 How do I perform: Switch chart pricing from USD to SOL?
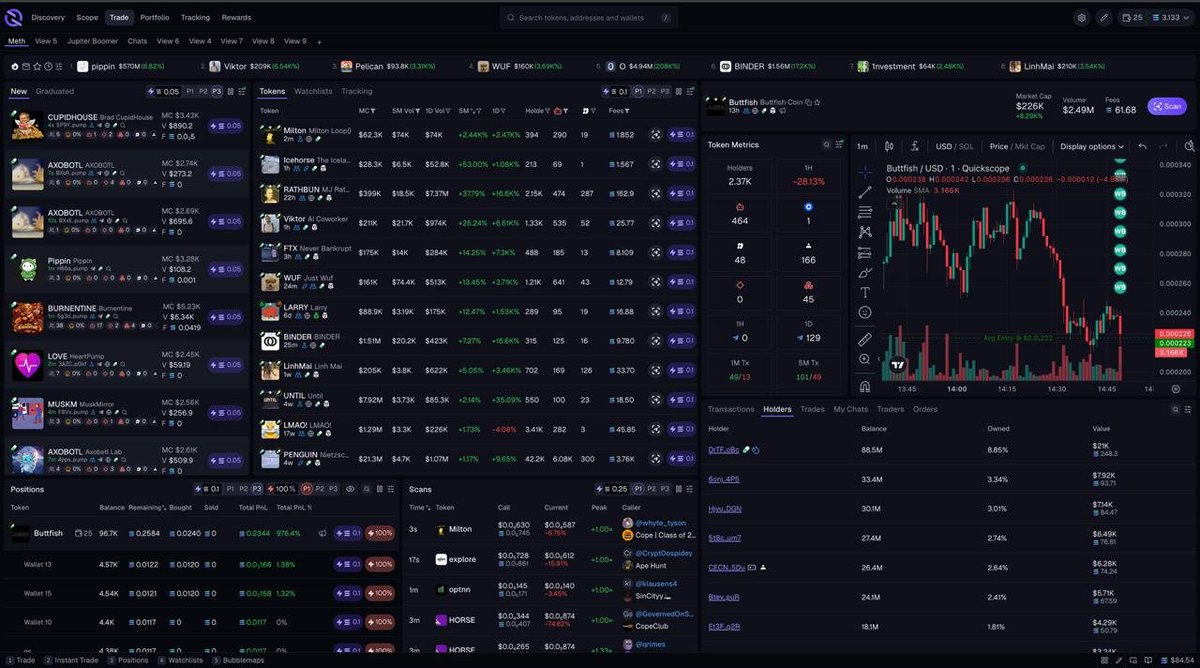(x=964, y=146)
